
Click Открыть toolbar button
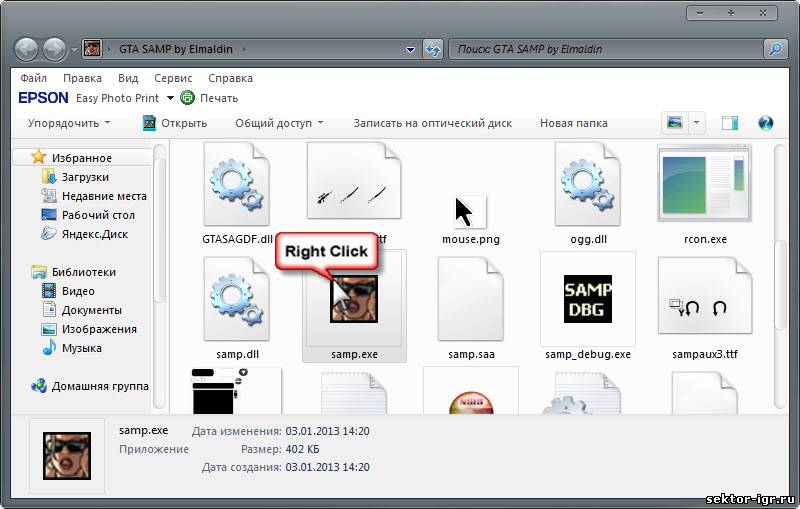click(x=175, y=123)
